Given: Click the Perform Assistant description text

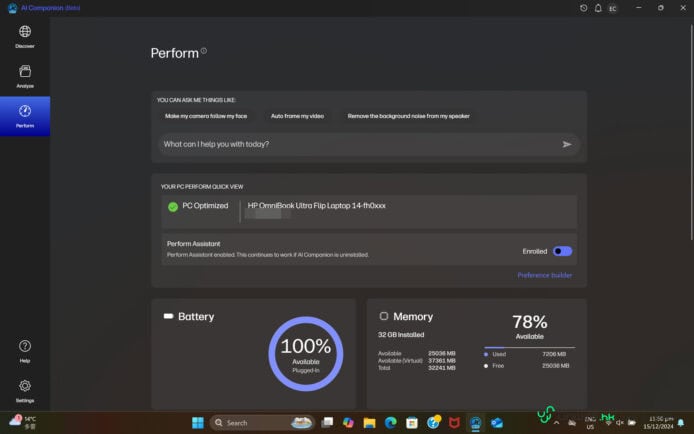Looking at the screenshot, I should [x=267, y=255].
